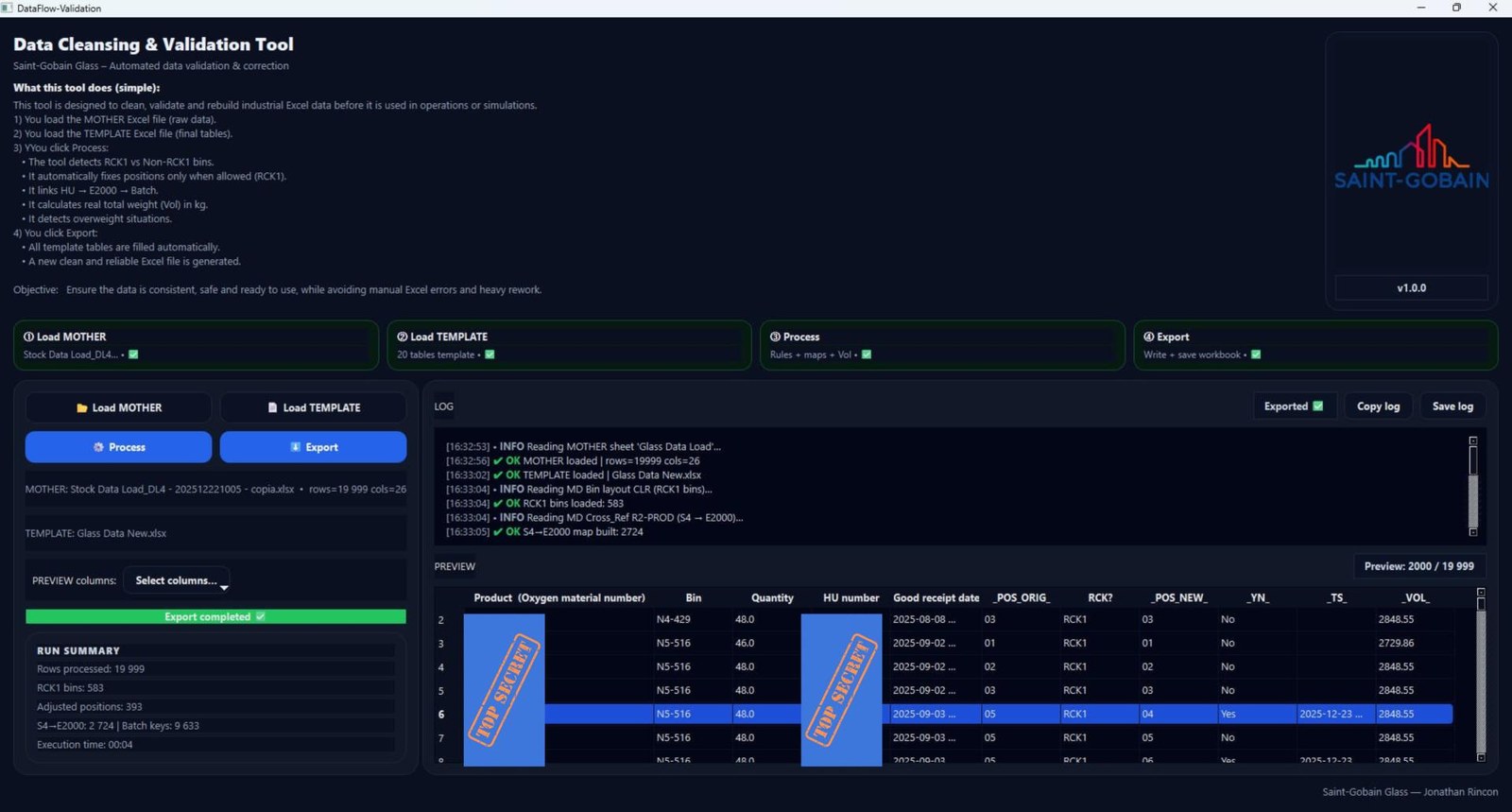
Task: Click the download icon on Export button
Action: [295, 447]
